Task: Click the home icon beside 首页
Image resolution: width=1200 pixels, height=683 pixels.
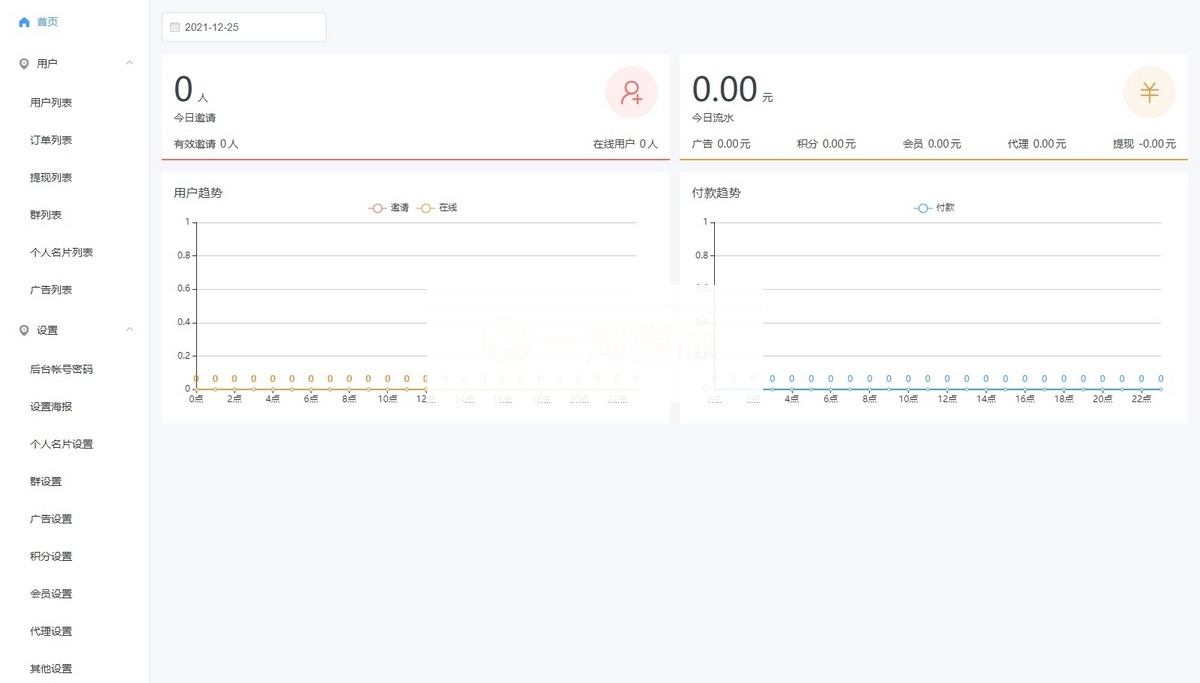Action: click(x=24, y=22)
